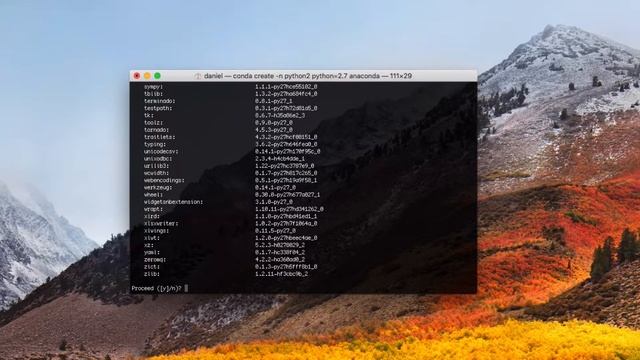This screenshot has width=640, height=360.
Task: Select the 'xlrd:' package name
Action: [x=152, y=216]
